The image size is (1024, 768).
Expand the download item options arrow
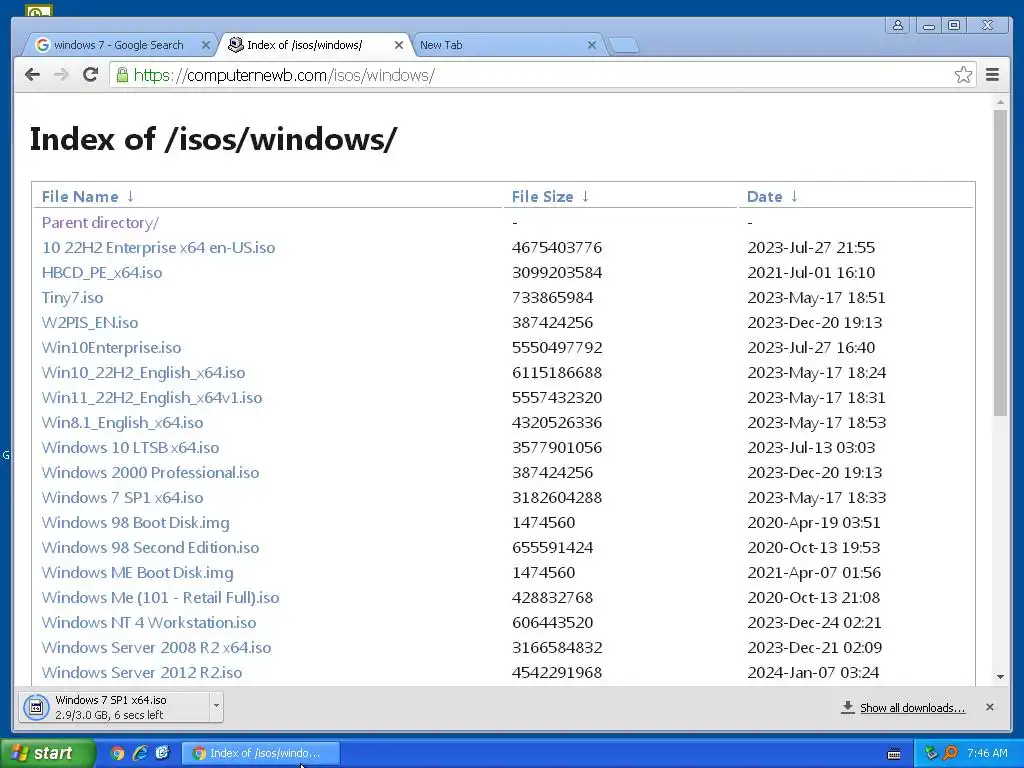pos(216,706)
